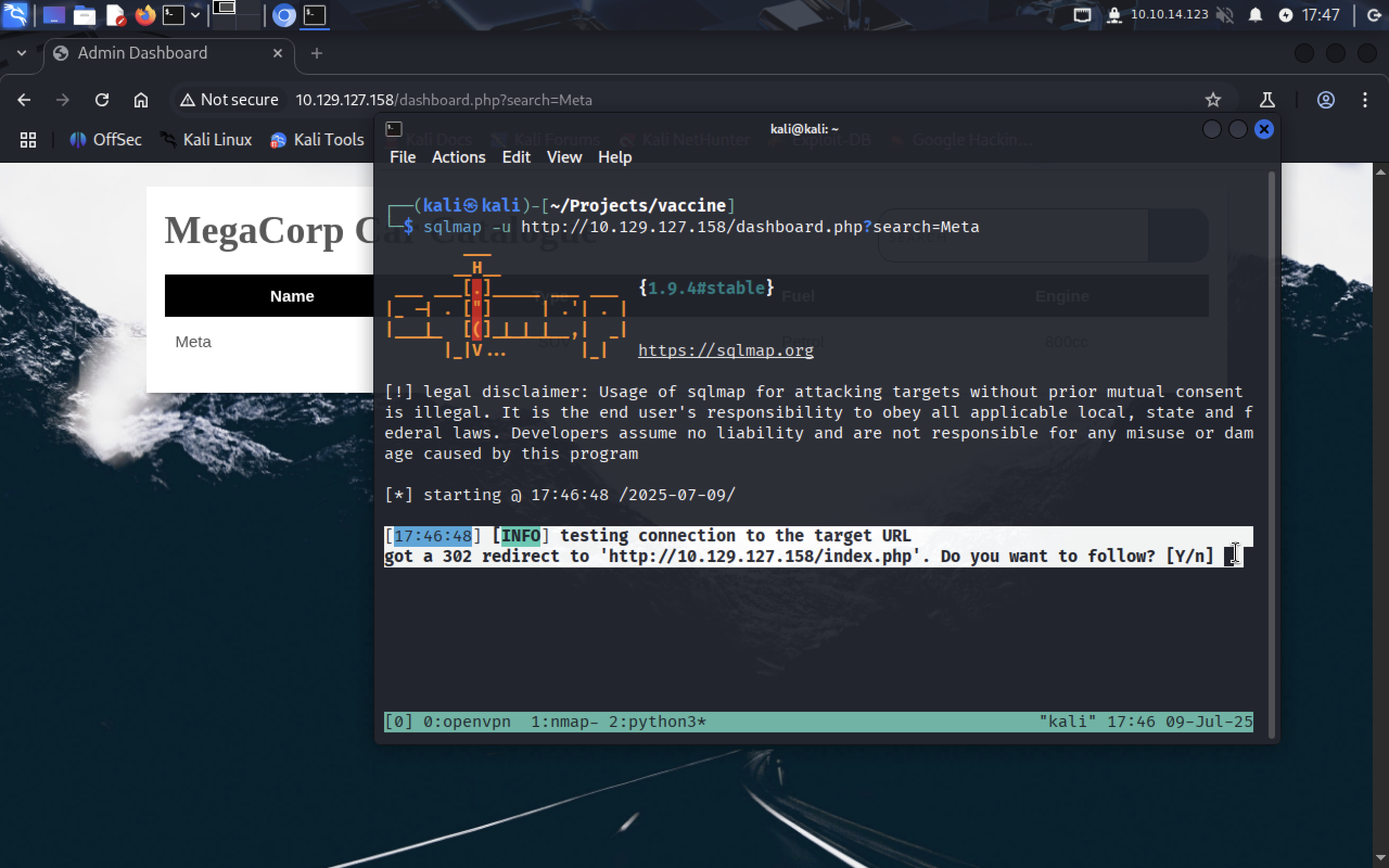This screenshot has width=1389, height=868.
Task: Click the tmux 0:openvpn window label
Action: pyautogui.click(x=467, y=722)
